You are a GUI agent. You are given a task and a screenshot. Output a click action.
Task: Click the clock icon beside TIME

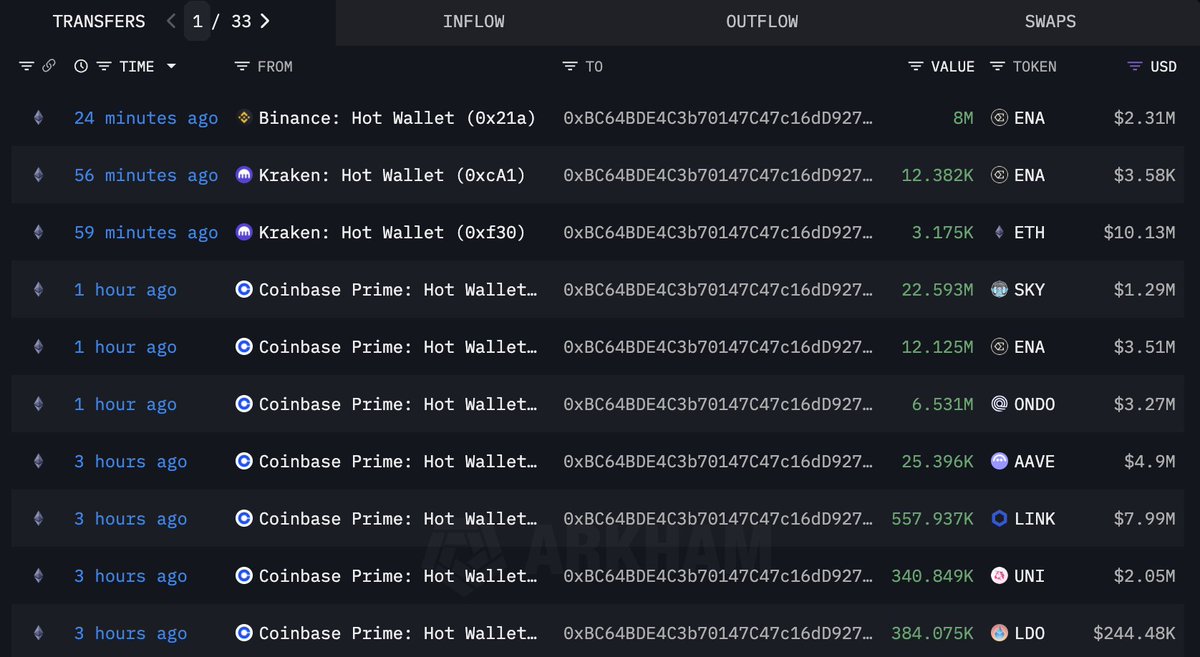pos(81,67)
